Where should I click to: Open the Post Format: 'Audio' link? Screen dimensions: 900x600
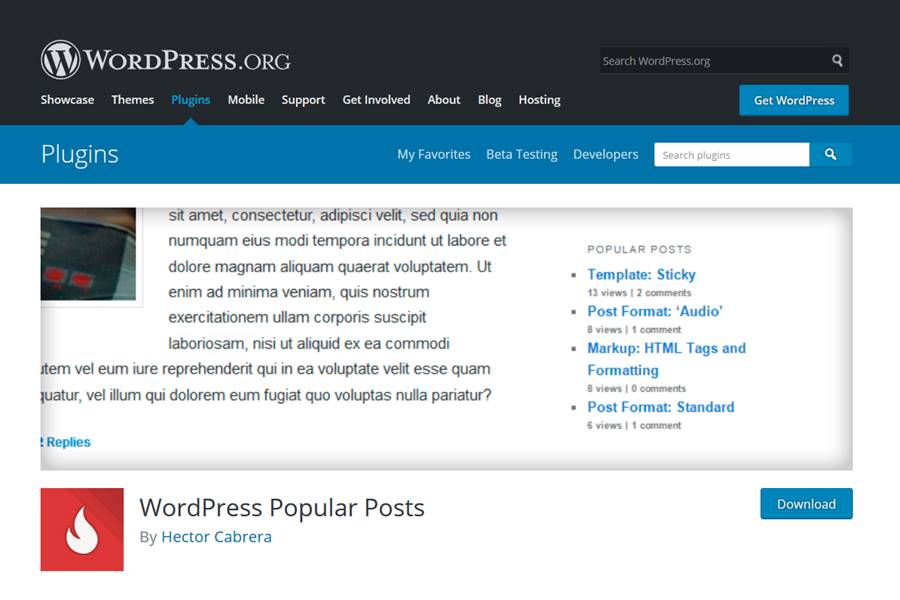pyautogui.click(x=655, y=311)
